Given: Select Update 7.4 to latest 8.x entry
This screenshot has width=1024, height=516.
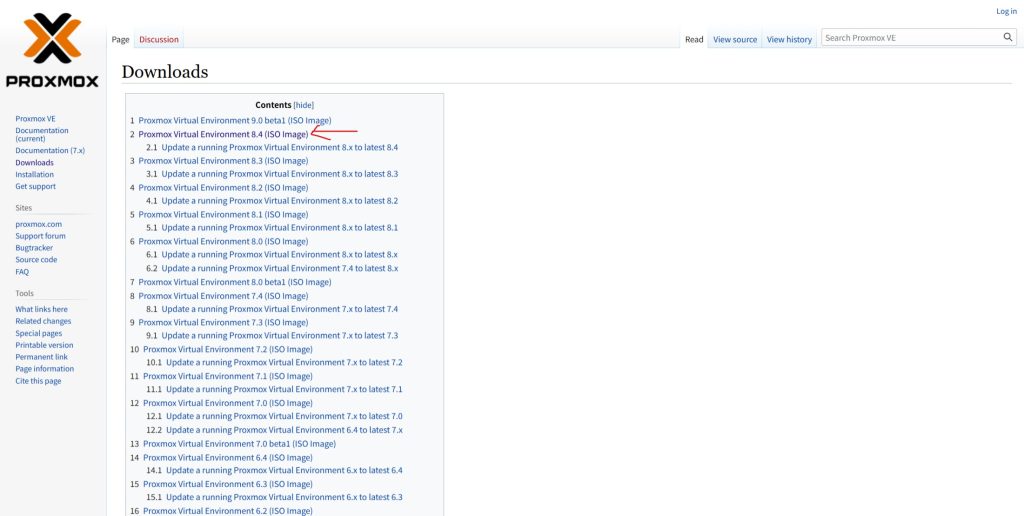Looking at the screenshot, I should [279, 268].
